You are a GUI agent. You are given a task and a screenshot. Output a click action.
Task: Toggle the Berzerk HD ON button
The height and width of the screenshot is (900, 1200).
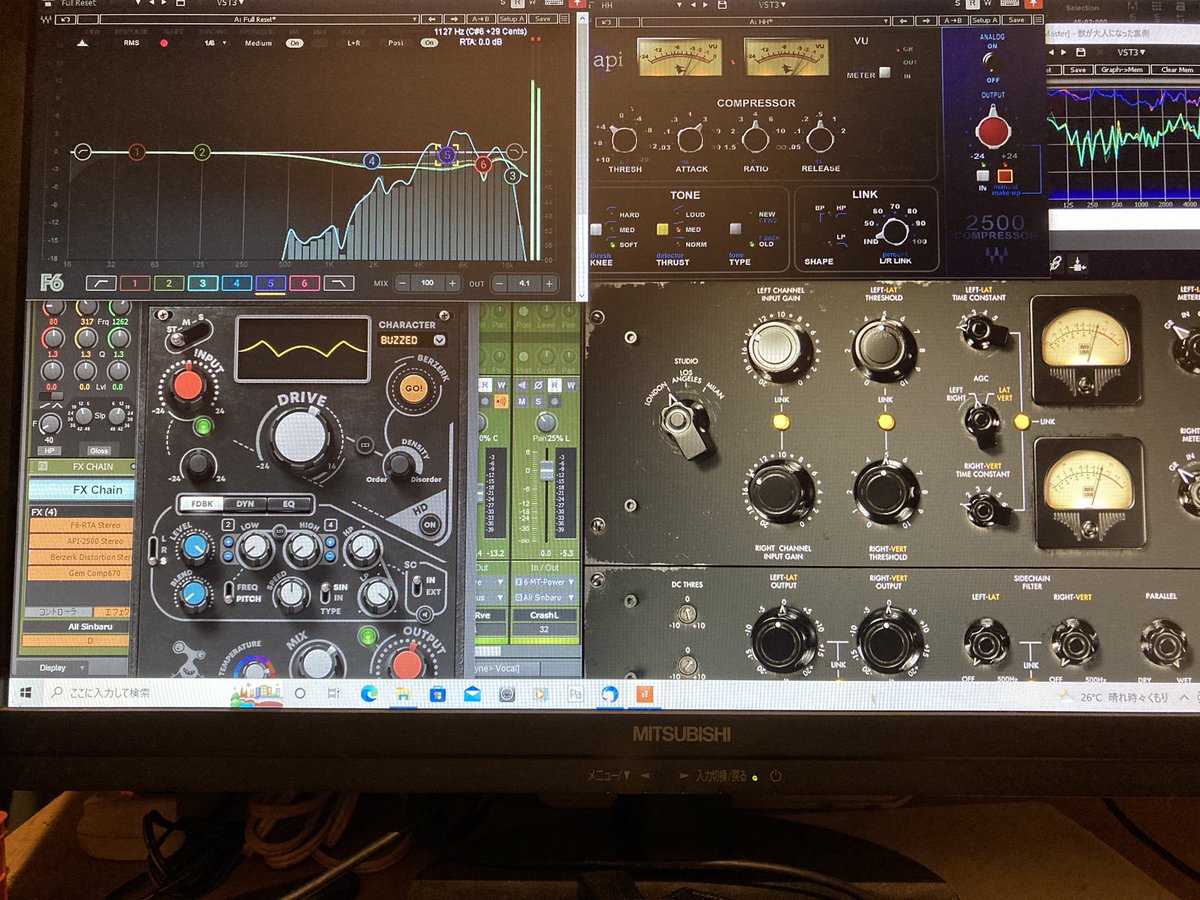(431, 524)
